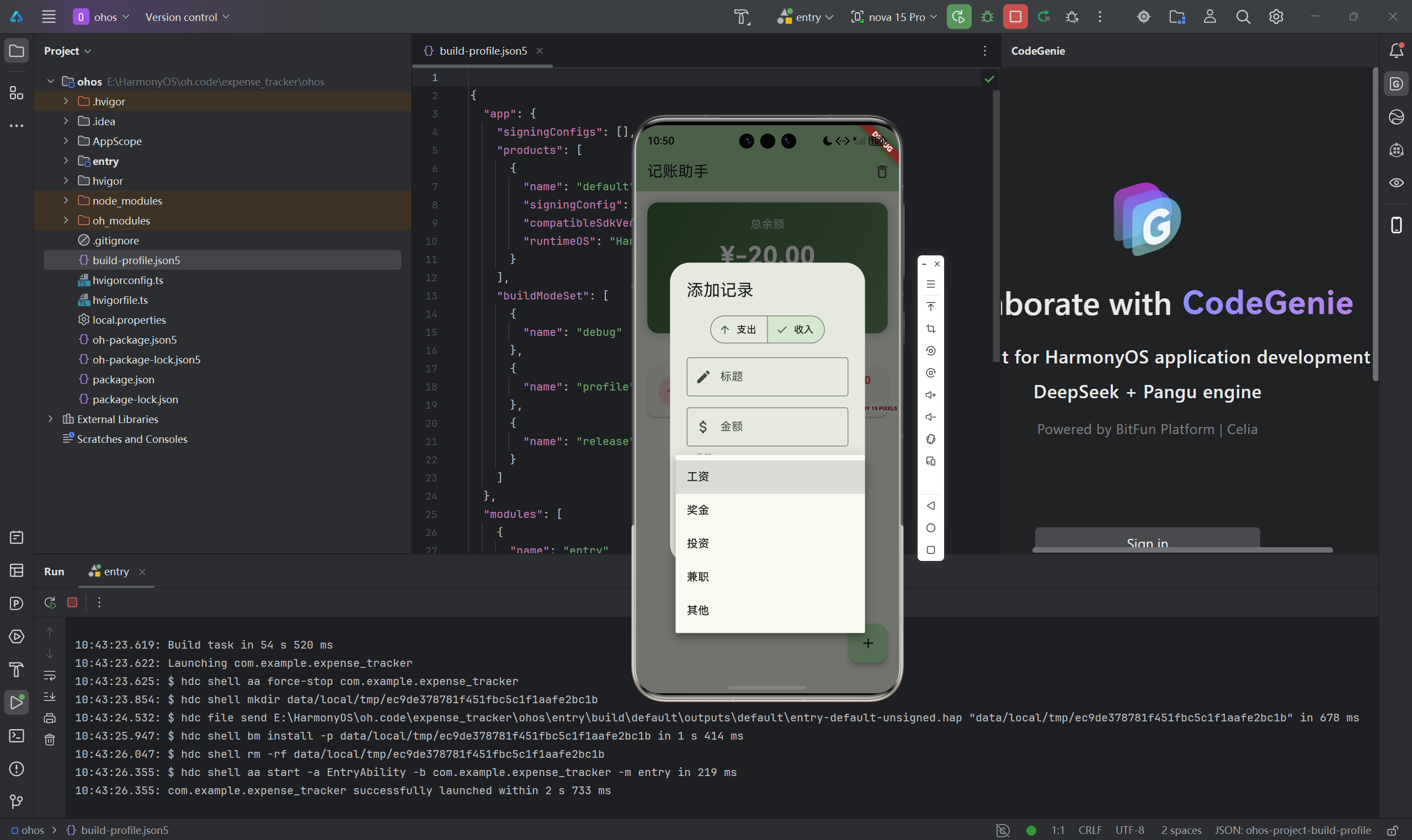1412x840 pixels.
Task: Open the Terminal tool window icon
Action: point(17,736)
